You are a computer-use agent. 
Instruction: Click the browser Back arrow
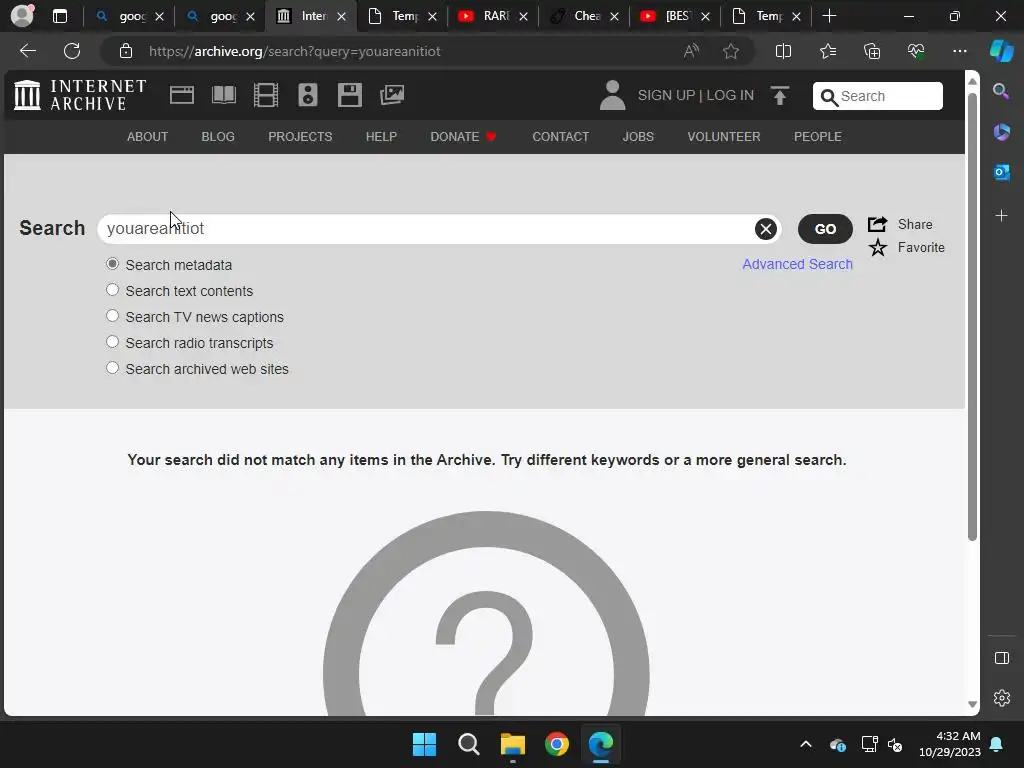[28, 51]
